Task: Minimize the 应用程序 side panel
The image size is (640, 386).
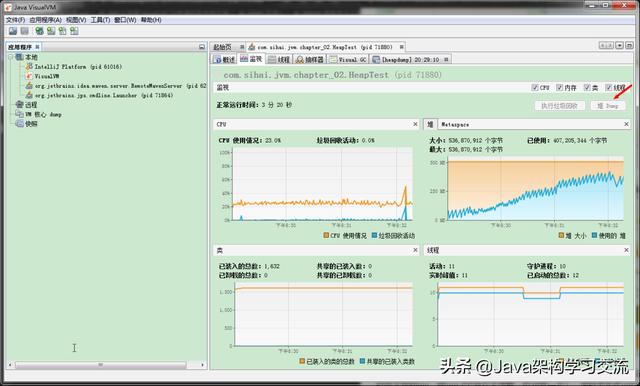Action: pyautogui.click(x=202, y=47)
